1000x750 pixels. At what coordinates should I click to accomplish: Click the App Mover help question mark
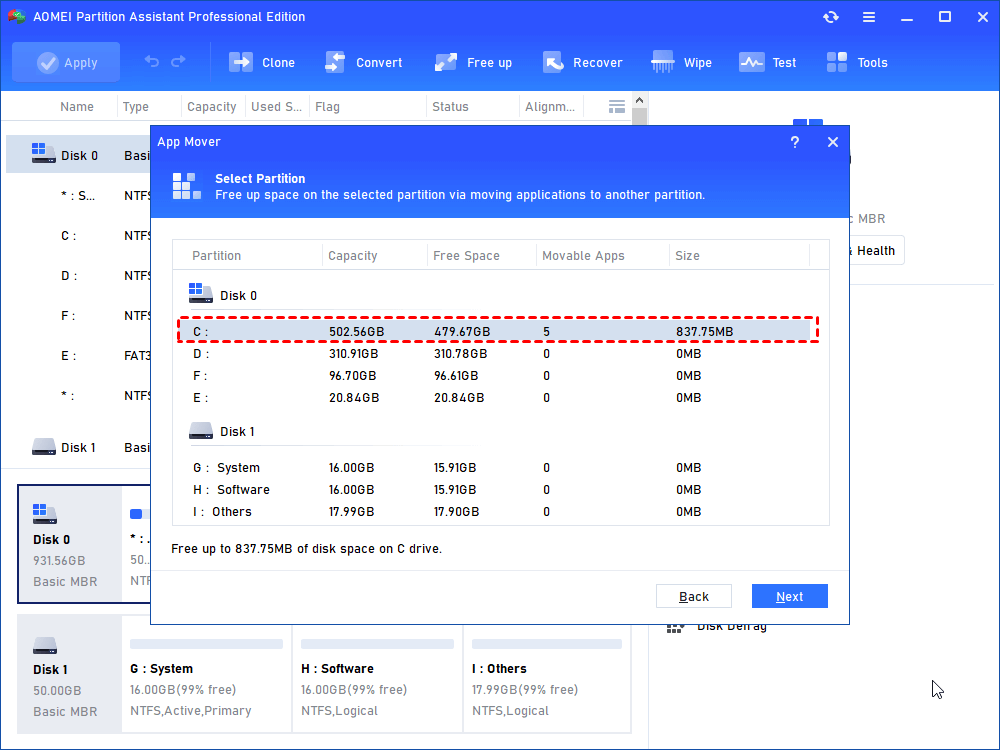(795, 142)
